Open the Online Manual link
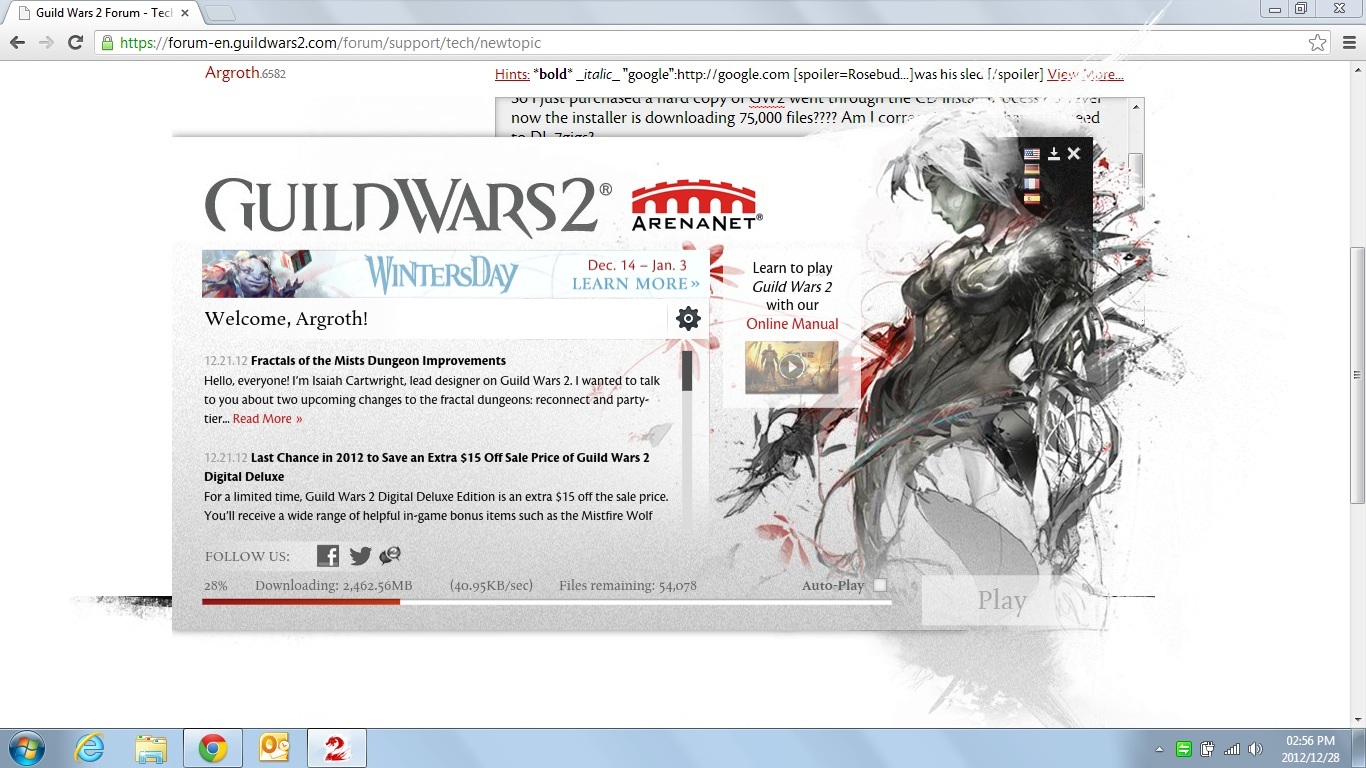This screenshot has width=1366, height=768. (792, 324)
